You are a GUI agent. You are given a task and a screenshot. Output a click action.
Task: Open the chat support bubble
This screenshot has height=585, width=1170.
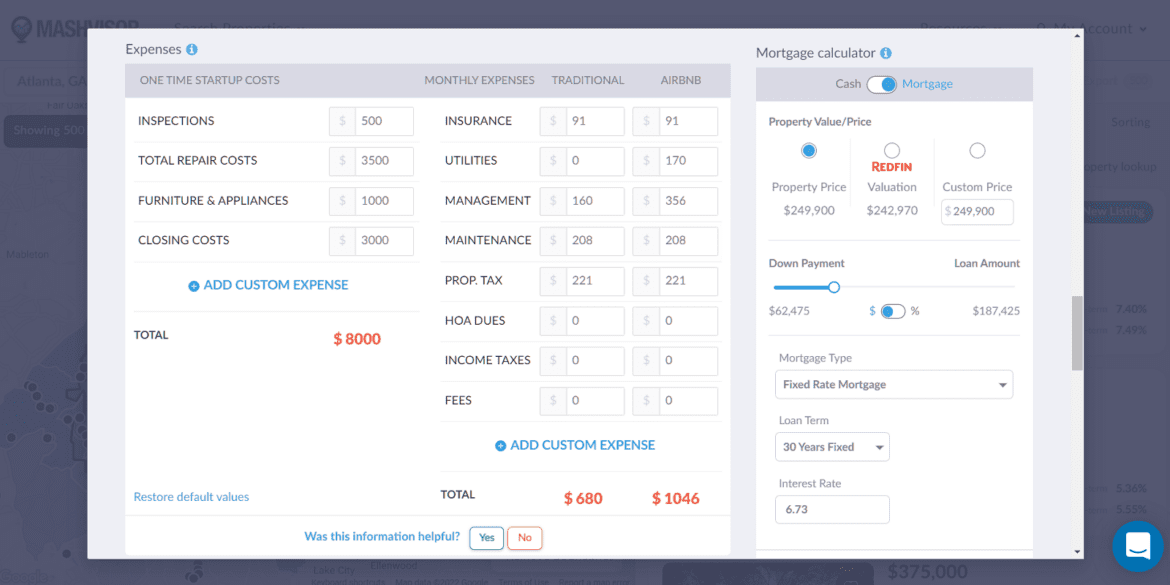click(1136, 546)
